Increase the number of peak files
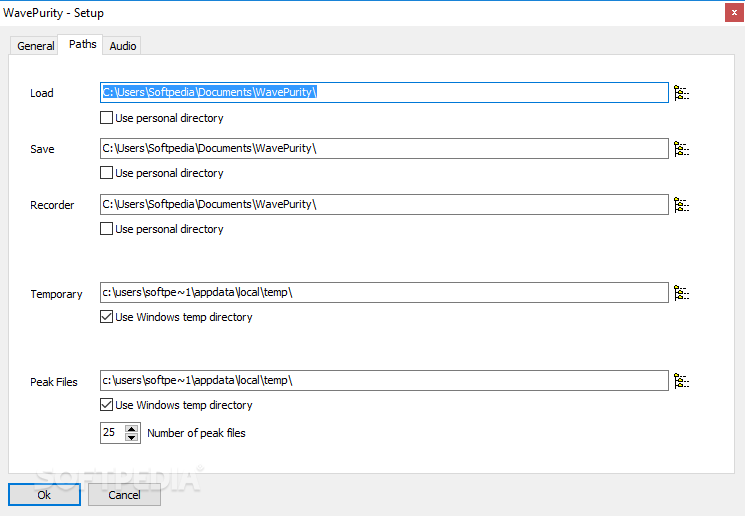 pyautogui.click(x=132, y=429)
